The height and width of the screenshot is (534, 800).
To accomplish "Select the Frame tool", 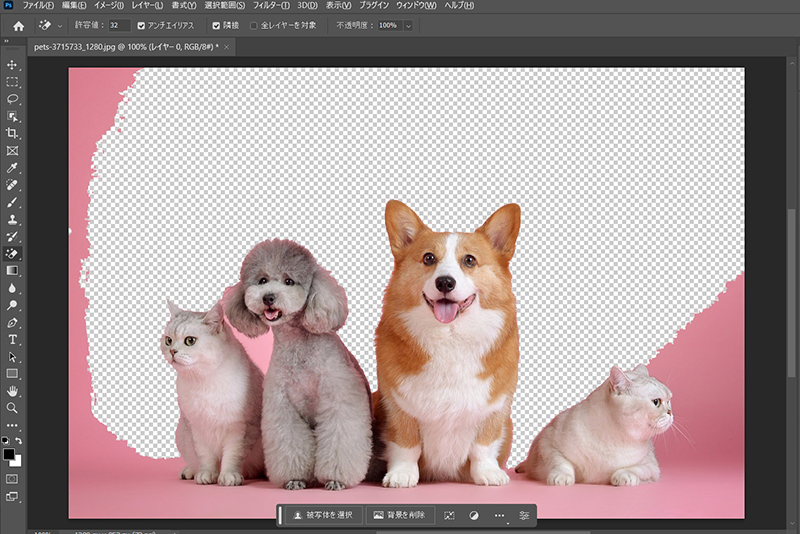I will point(12,150).
